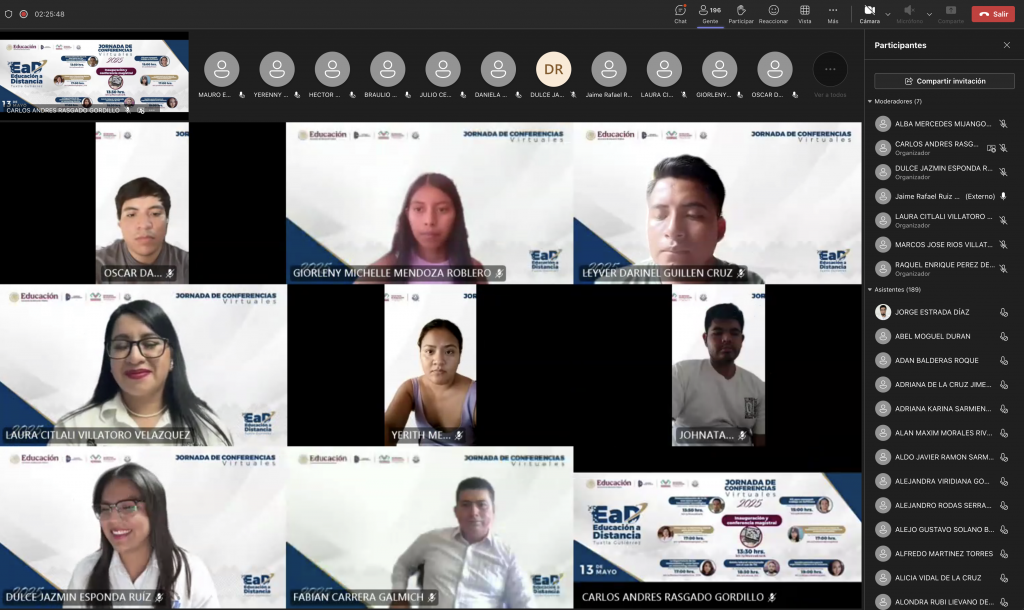Click the Jaime Rafael R. participant avatar

609,69
